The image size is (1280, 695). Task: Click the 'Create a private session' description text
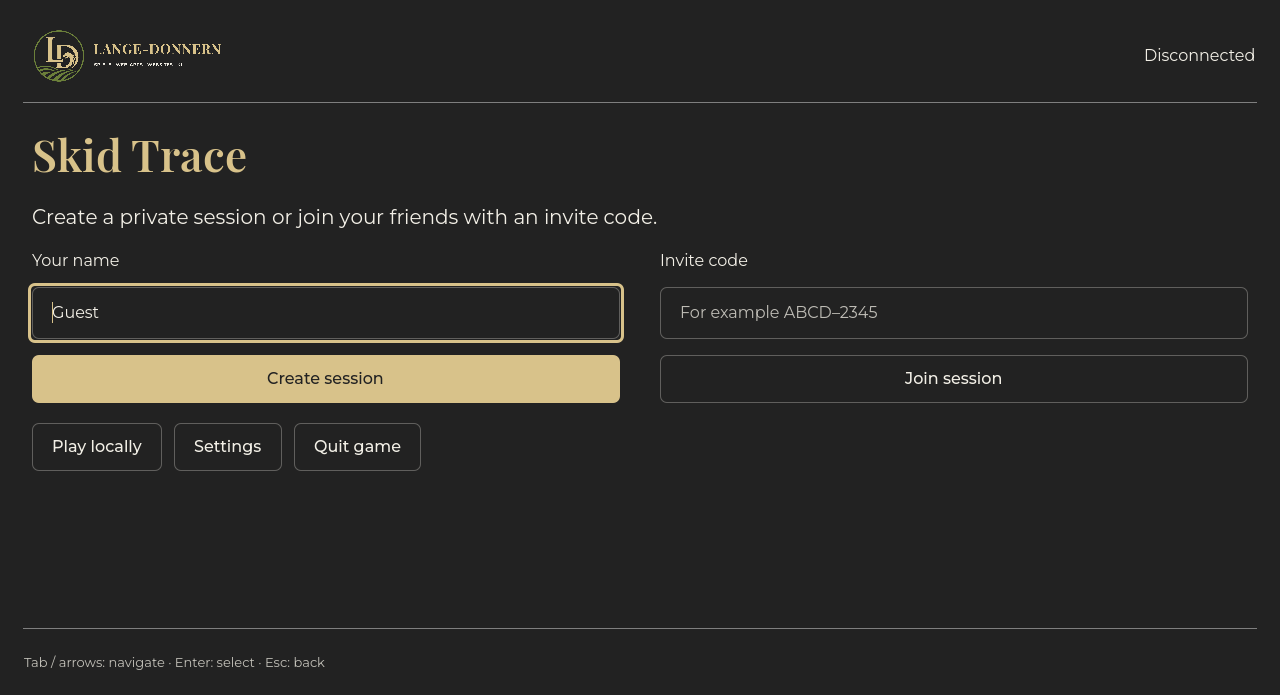pos(344,217)
